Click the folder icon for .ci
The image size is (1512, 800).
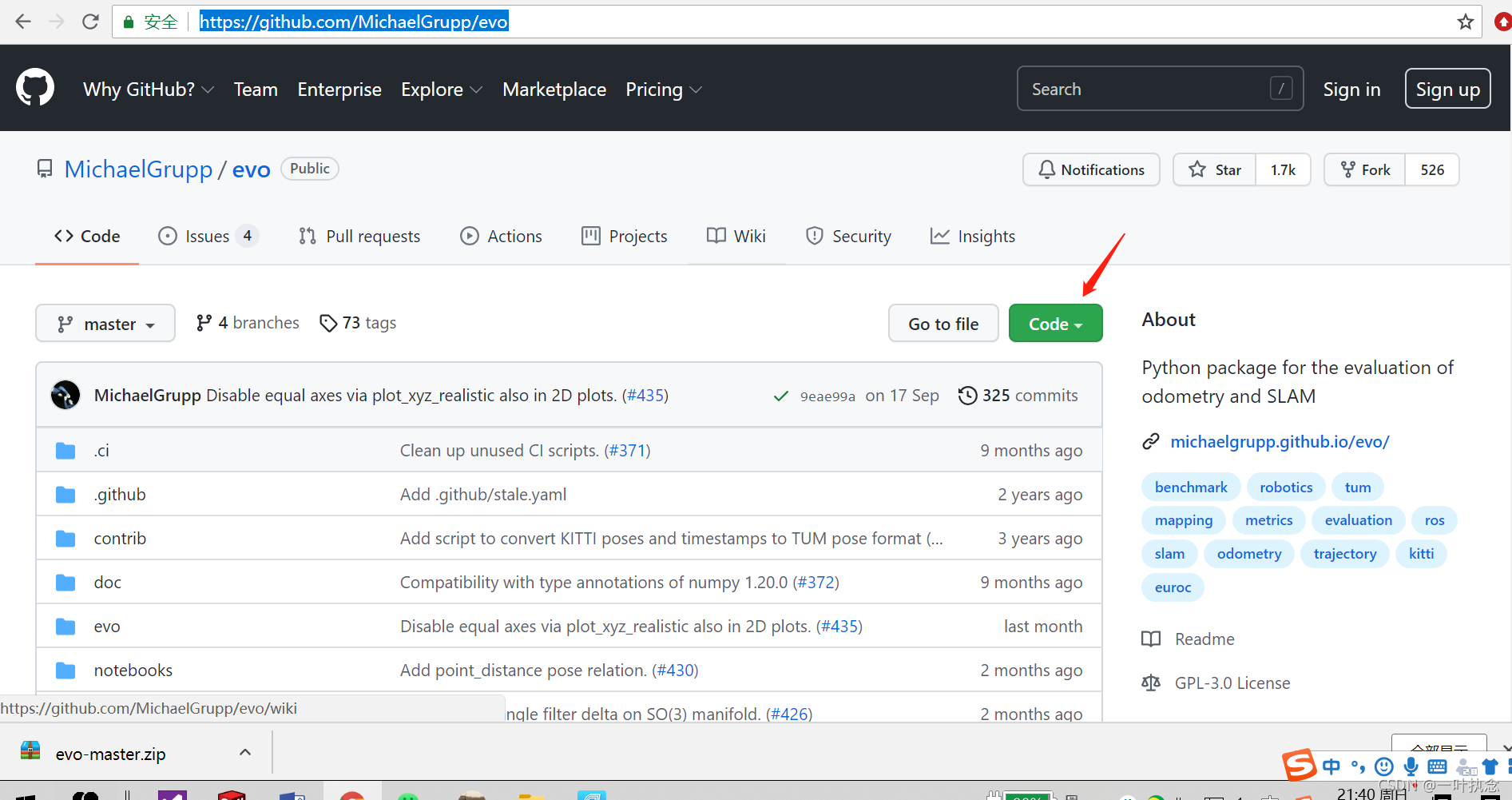pos(65,451)
